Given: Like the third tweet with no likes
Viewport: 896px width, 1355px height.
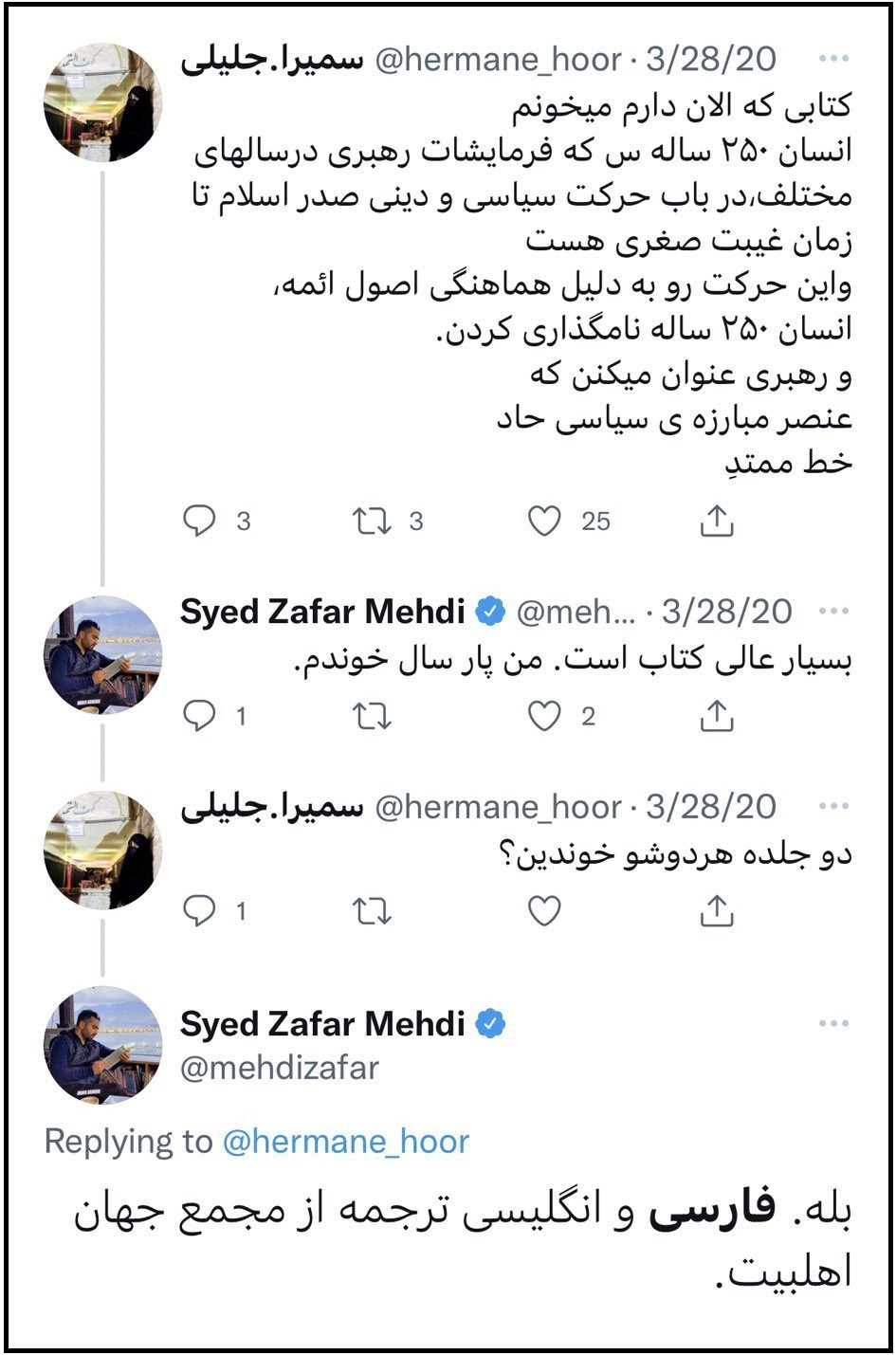Looking at the screenshot, I should [544, 911].
